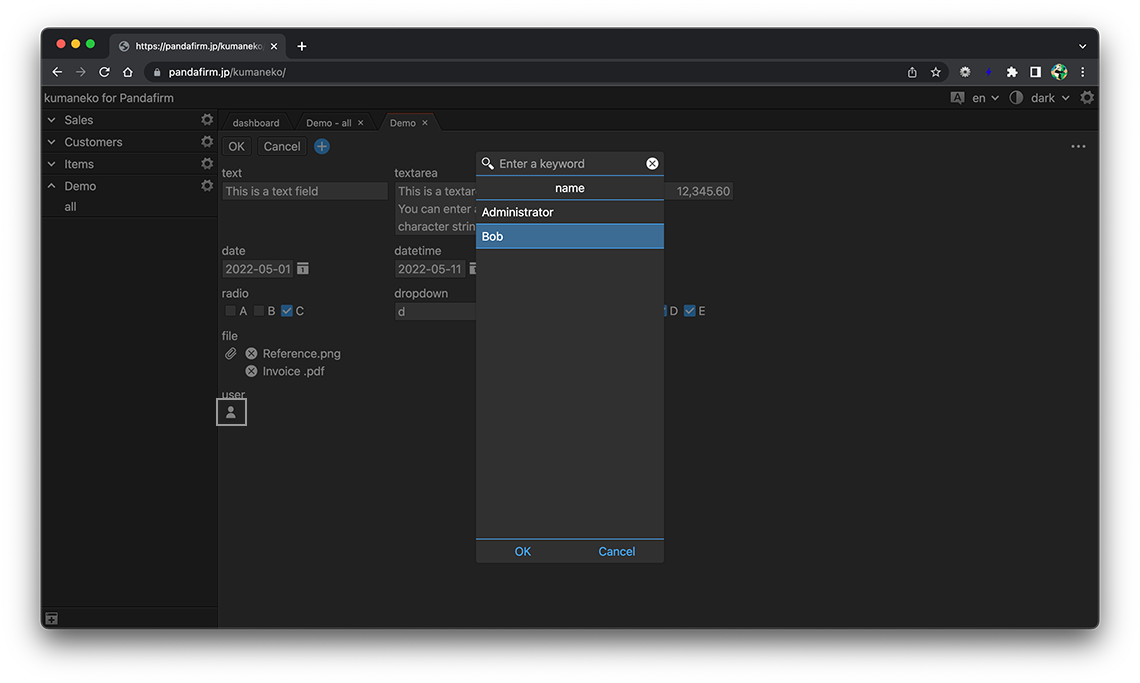Screen dimensions: 1140x683
Task: Clear the keyword search field
Action: (x=652, y=164)
